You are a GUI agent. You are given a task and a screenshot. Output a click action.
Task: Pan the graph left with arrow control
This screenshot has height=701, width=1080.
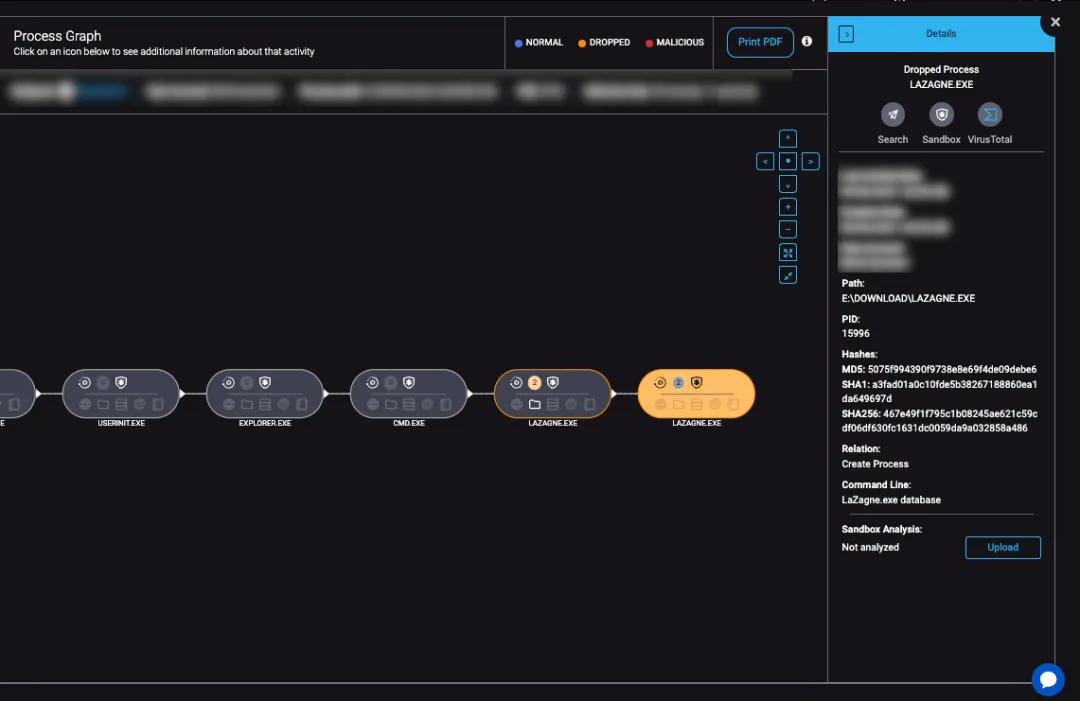765,161
